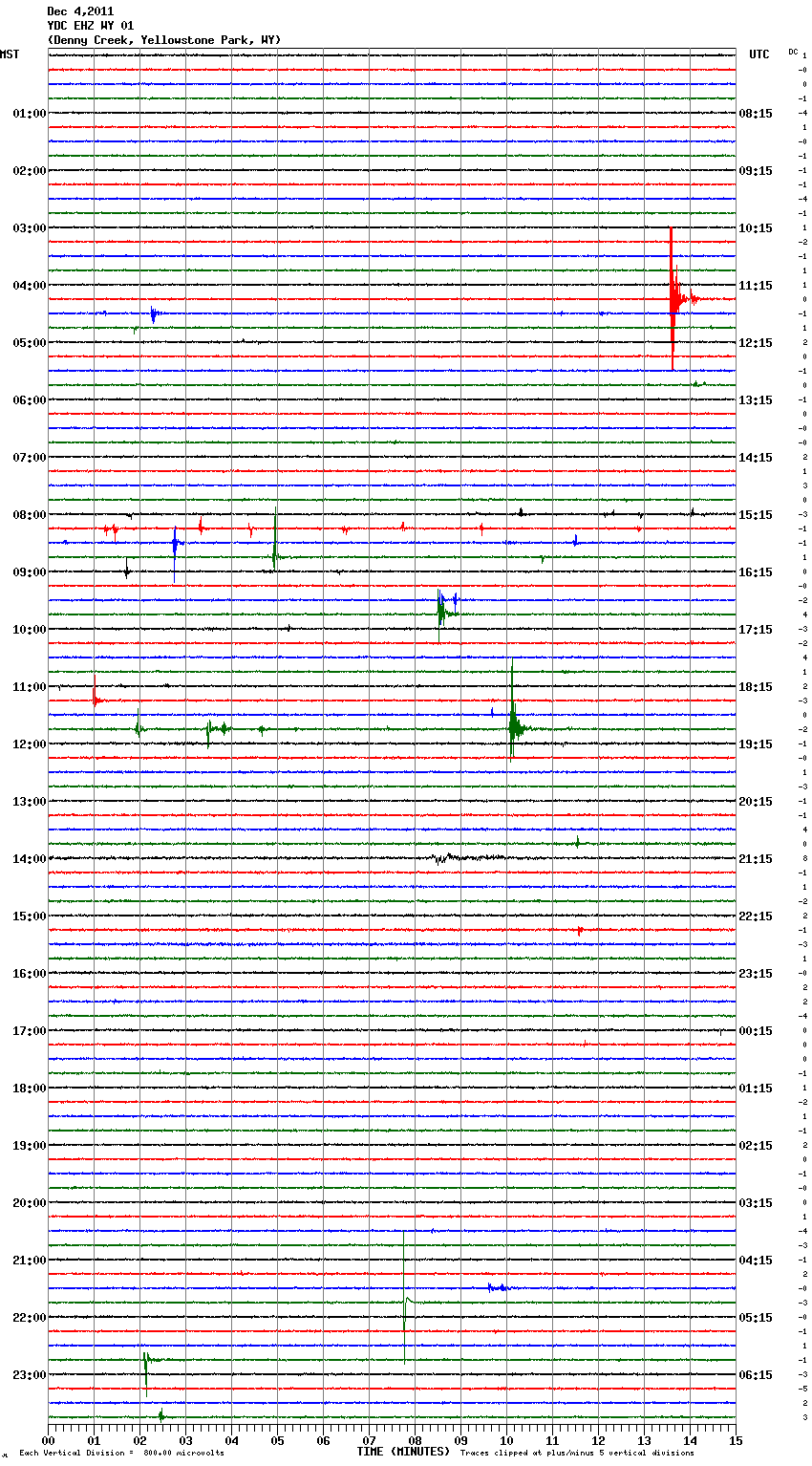Click minute tick label "10" on bottom axis

(506, 1440)
